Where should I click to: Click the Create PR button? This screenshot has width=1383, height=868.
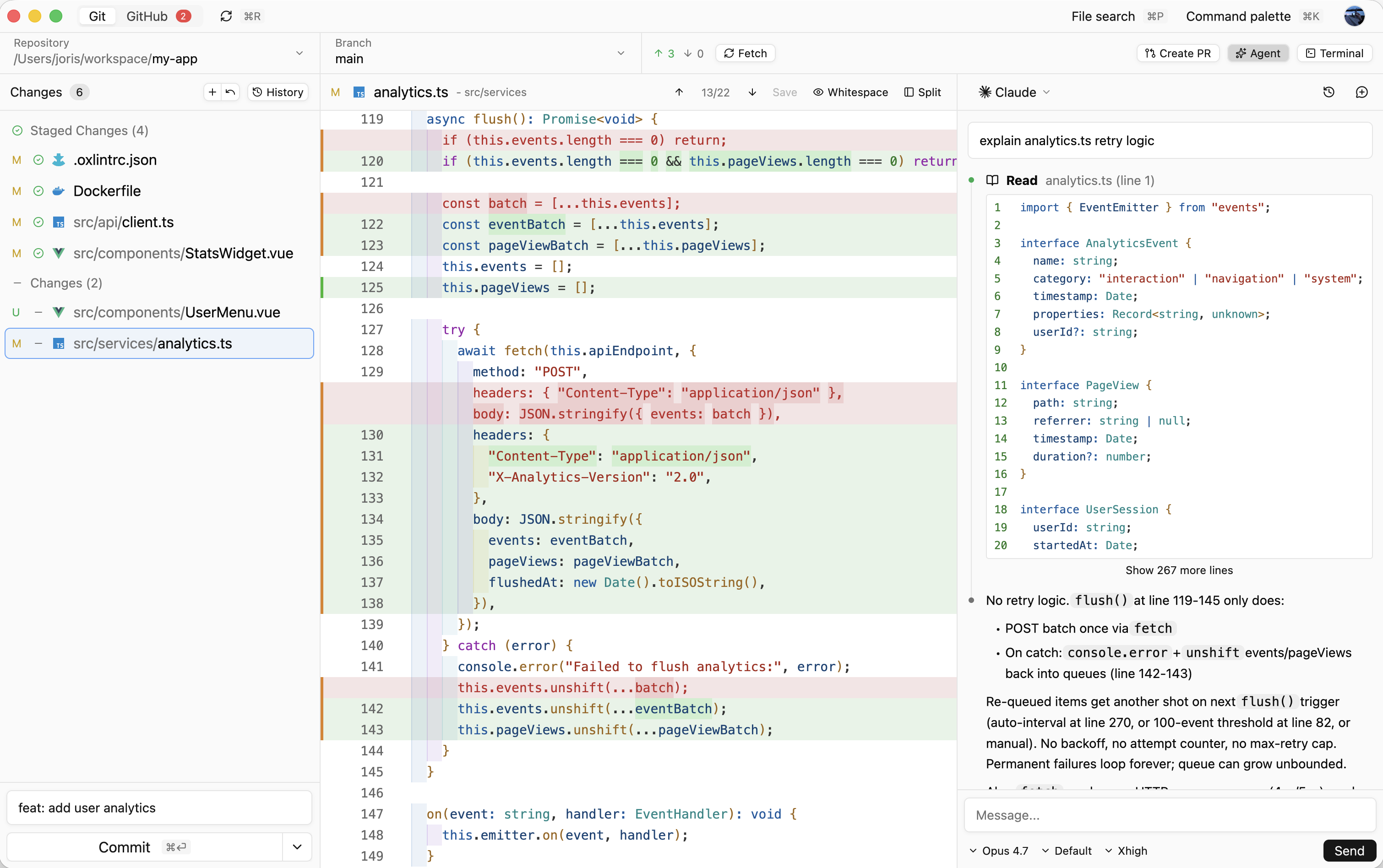pos(1177,54)
